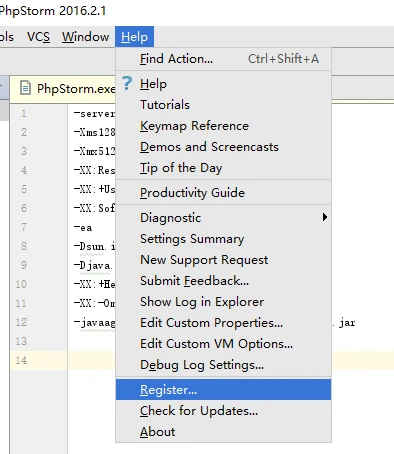Open Keymap Reference

coord(223,126)
